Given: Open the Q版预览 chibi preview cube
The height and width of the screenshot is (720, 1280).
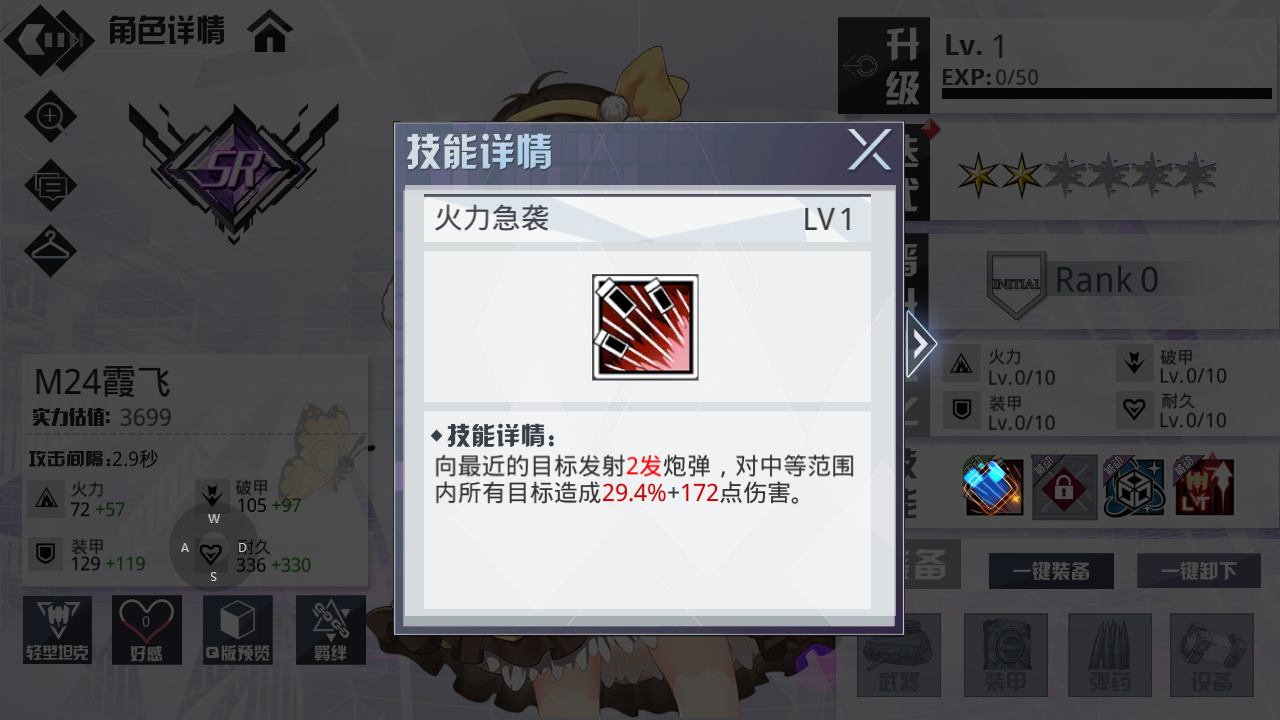Looking at the screenshot, I should (238, 630).
